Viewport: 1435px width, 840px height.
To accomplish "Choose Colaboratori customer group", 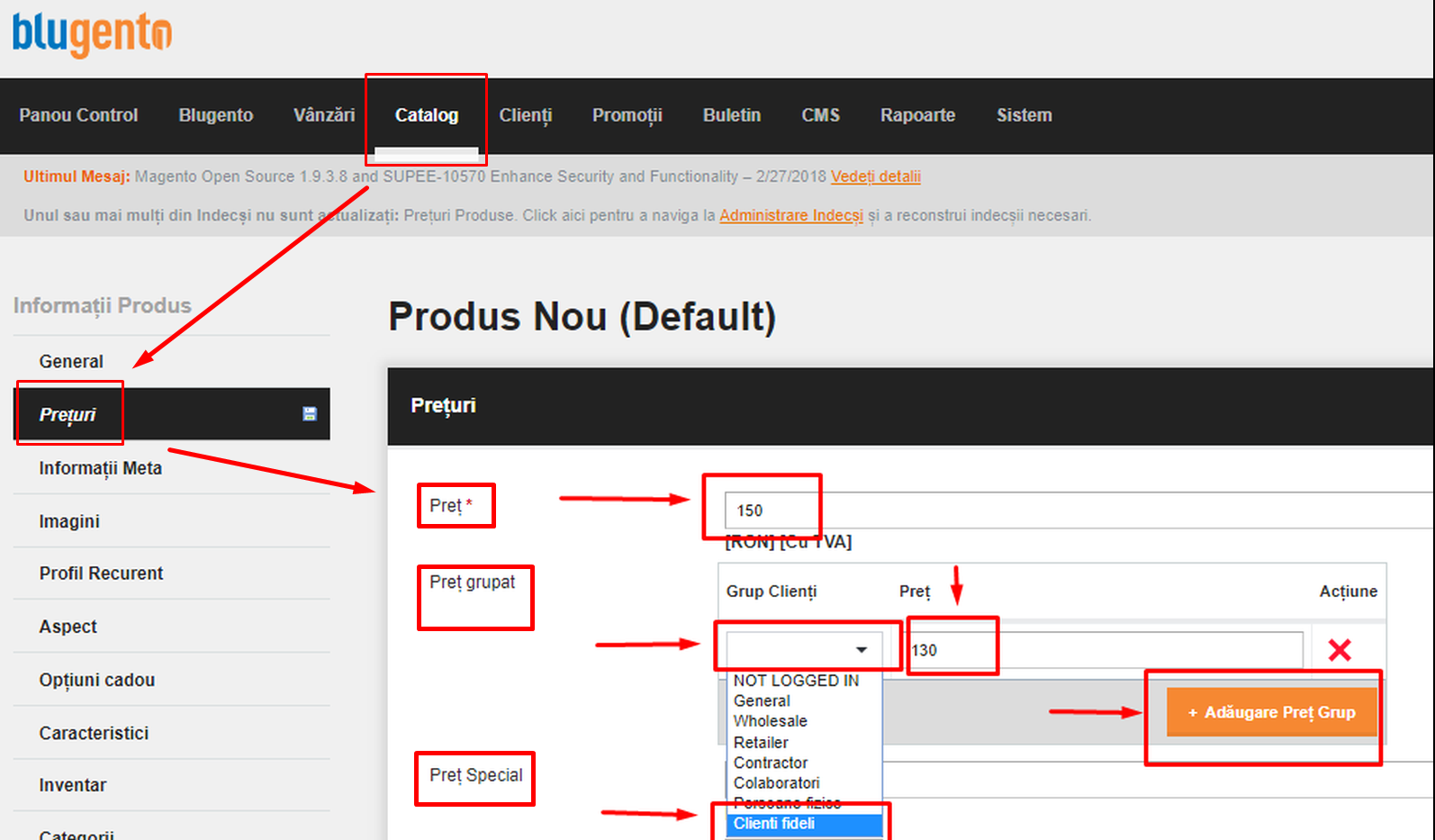I will click(x=804, y=783).
